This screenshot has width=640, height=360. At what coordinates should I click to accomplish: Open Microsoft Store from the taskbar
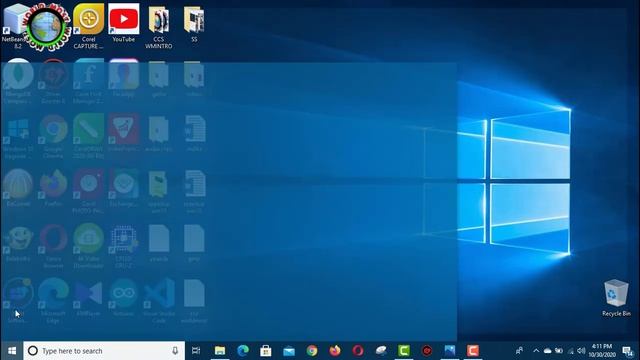[x=266, y=351]
